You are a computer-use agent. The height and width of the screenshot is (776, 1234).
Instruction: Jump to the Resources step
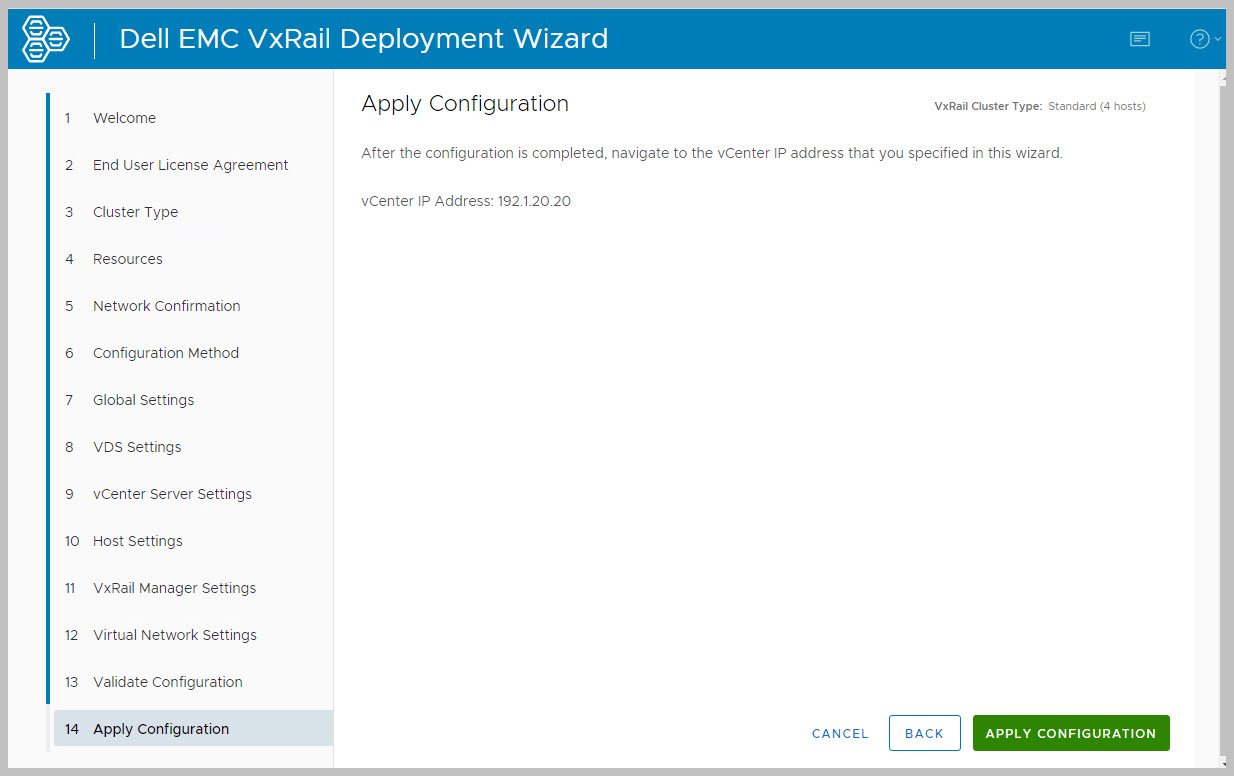pyautogui.click(x=127, y=259)
